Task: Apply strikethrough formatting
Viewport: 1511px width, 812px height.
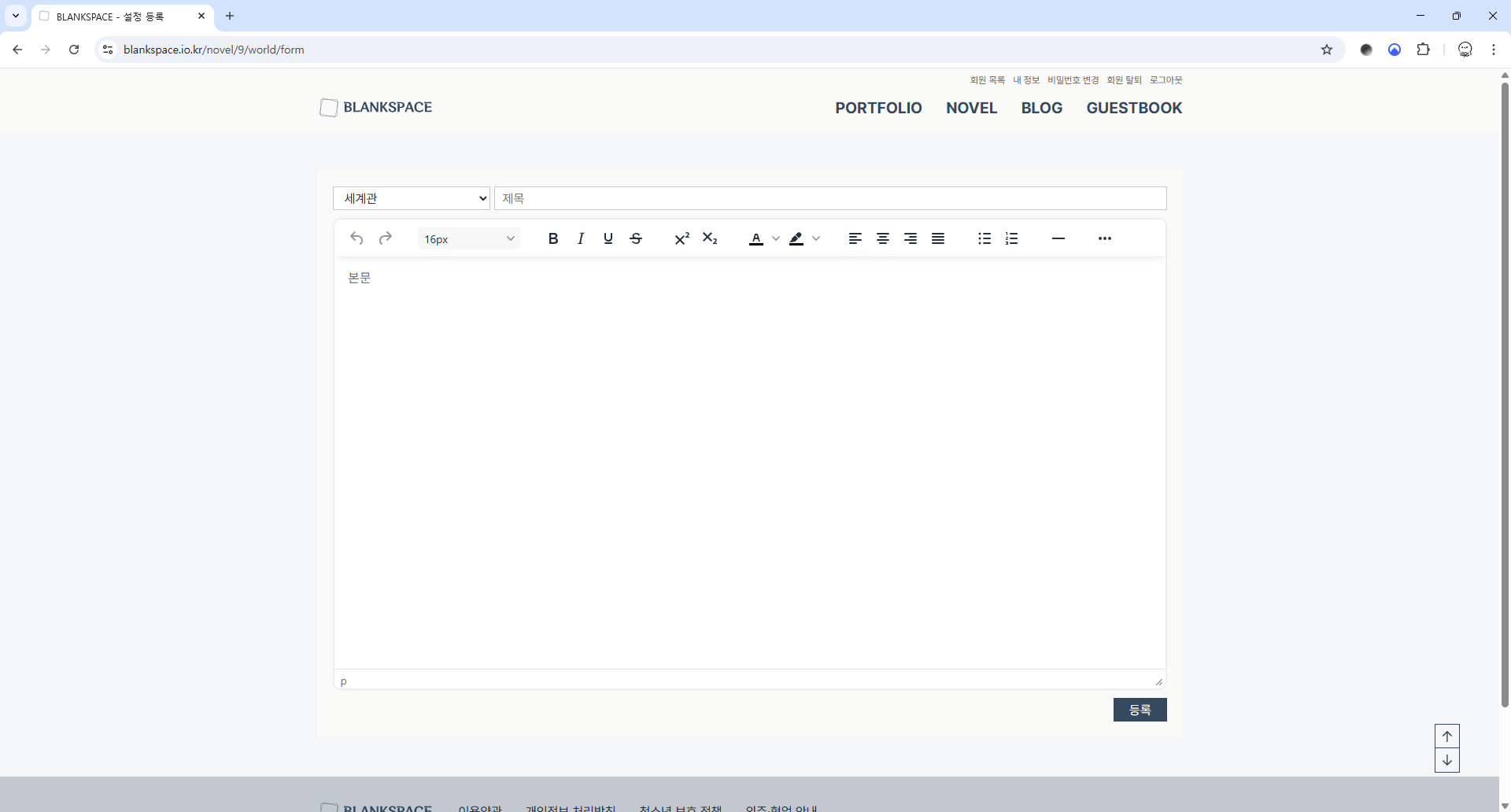Action: click(x=636, y=238)
